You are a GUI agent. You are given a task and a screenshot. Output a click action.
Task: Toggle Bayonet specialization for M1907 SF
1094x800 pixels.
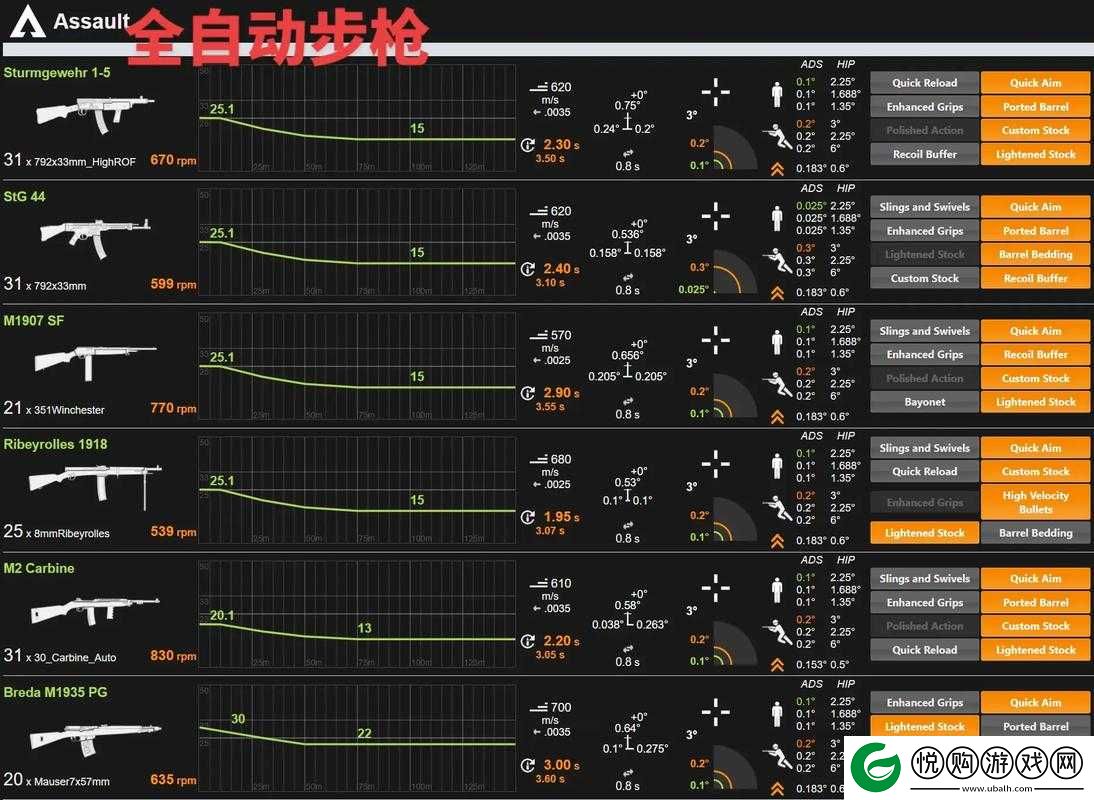coord(924,402)
